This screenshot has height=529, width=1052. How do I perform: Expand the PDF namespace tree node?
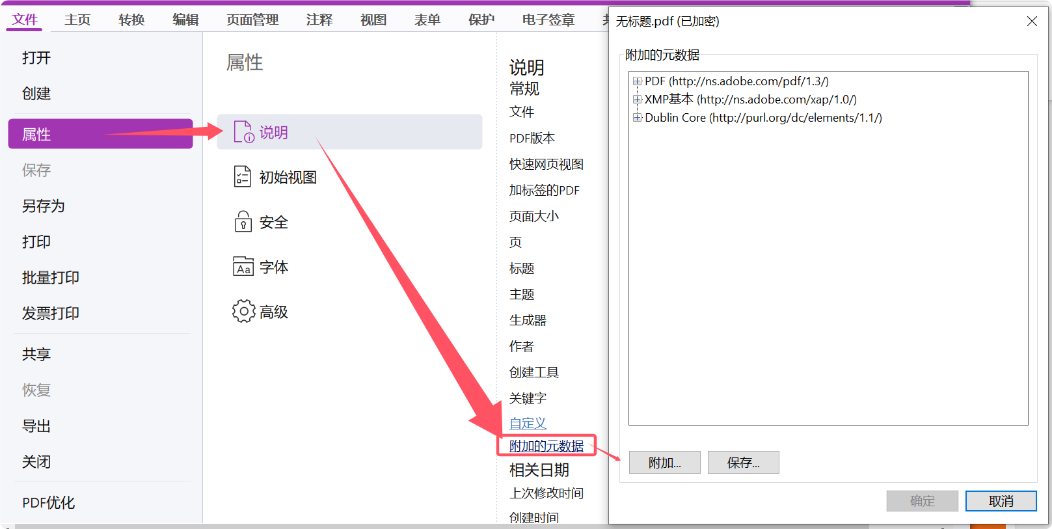[x=638, y=81]
